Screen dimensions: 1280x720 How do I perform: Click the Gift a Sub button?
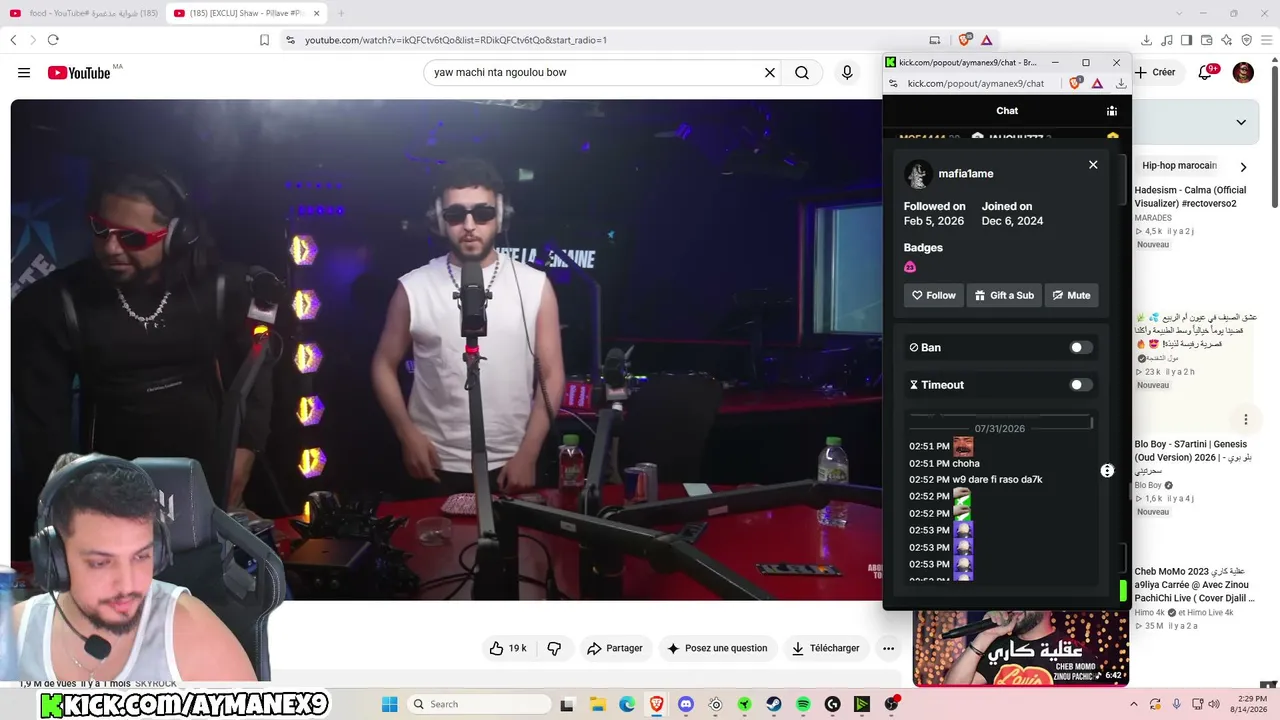1004,295
